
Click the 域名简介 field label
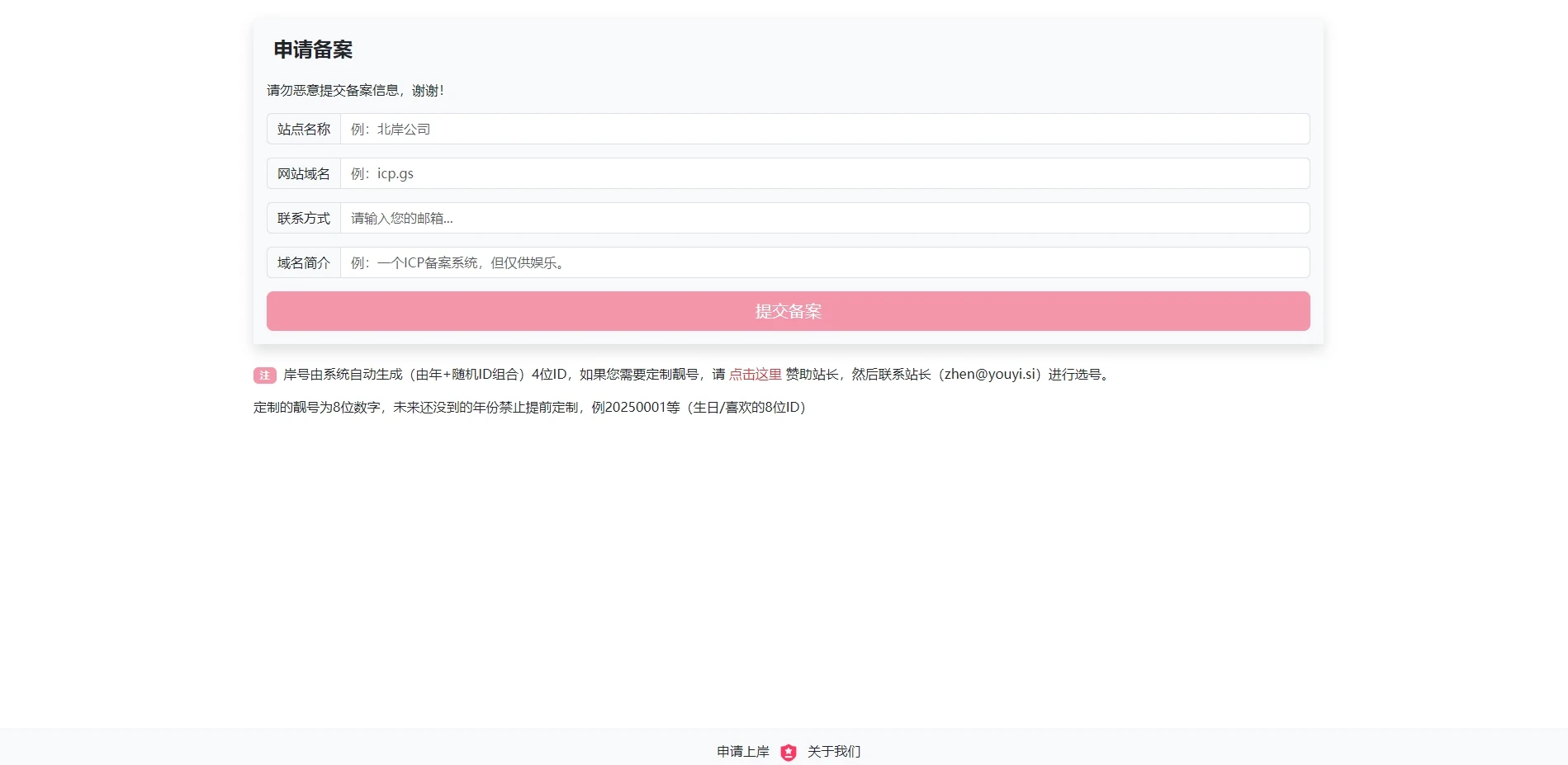pos(304,263)
